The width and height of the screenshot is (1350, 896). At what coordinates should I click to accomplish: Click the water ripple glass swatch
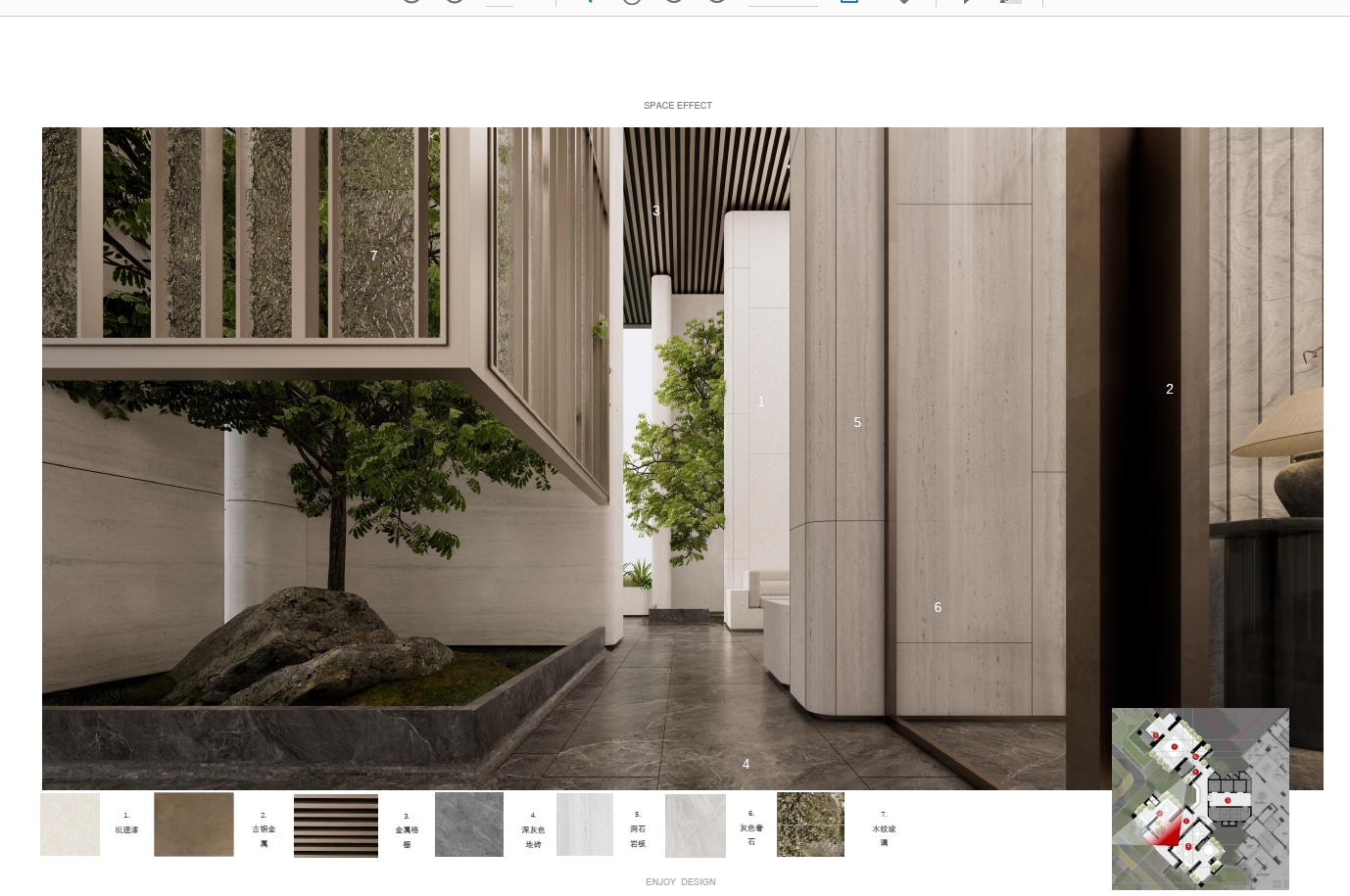[x=810, y=825]
